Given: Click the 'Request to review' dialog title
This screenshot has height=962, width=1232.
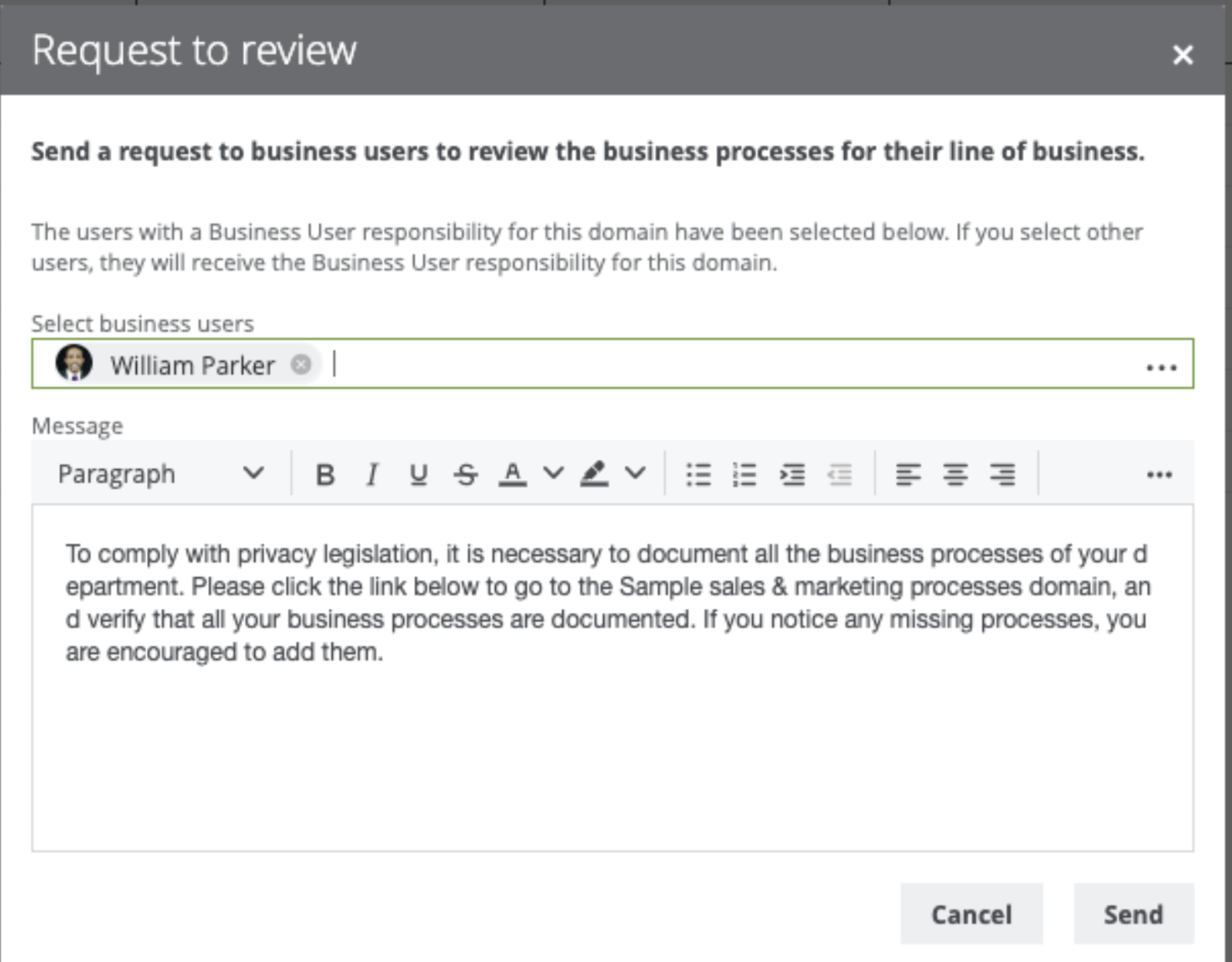Looking at the screenshot, I should pos(194,51).
